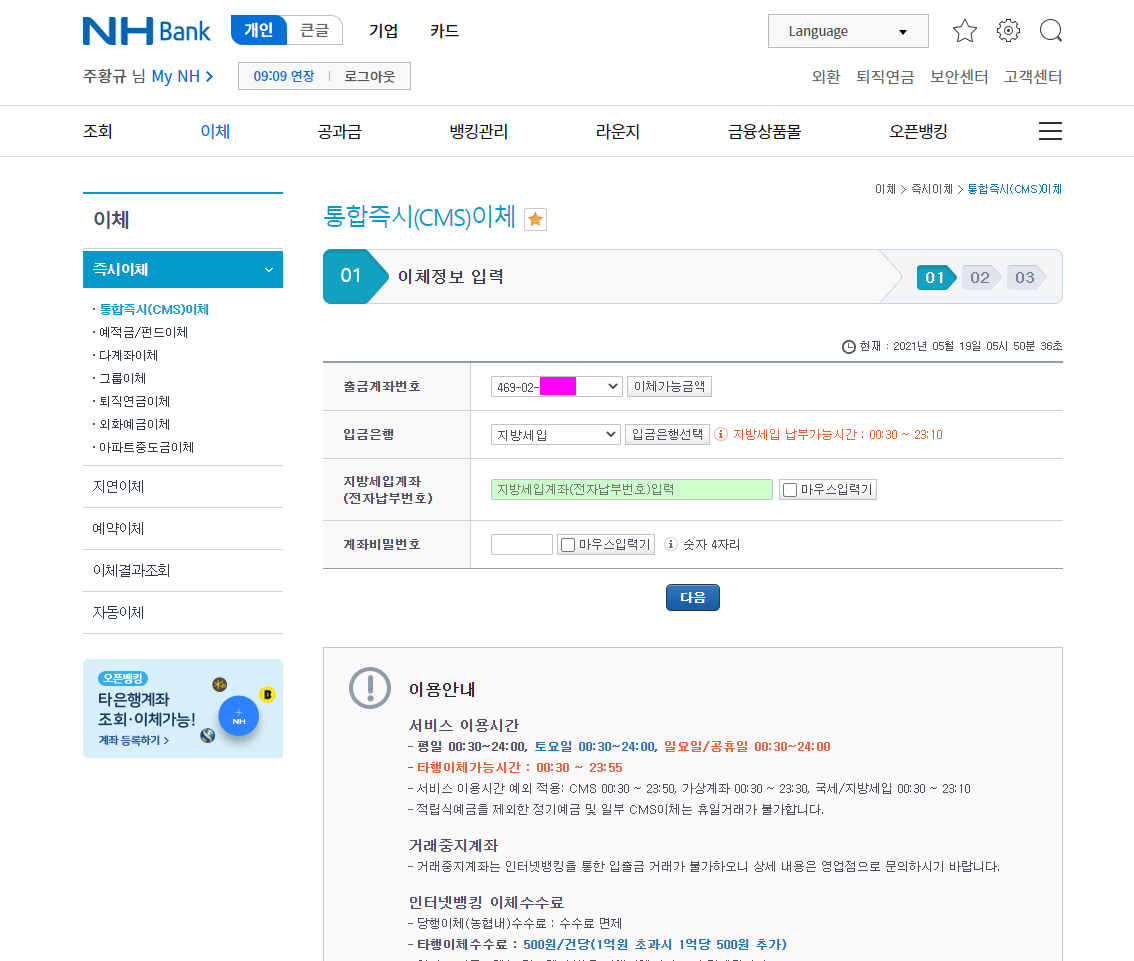Open the 오픈뱅킹 menu
The width and height of the screenshot is (1134, 961).
click(917, 131)
